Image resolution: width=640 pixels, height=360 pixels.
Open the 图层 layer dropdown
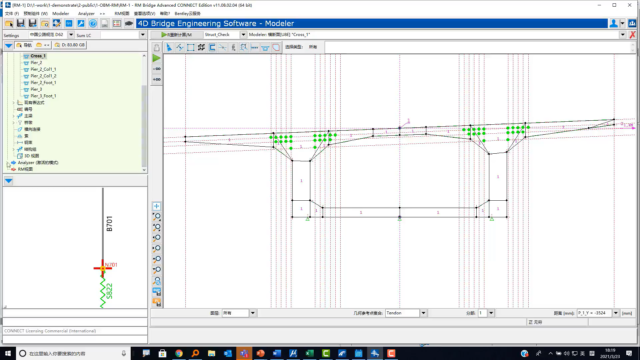(x=253, y=313)
